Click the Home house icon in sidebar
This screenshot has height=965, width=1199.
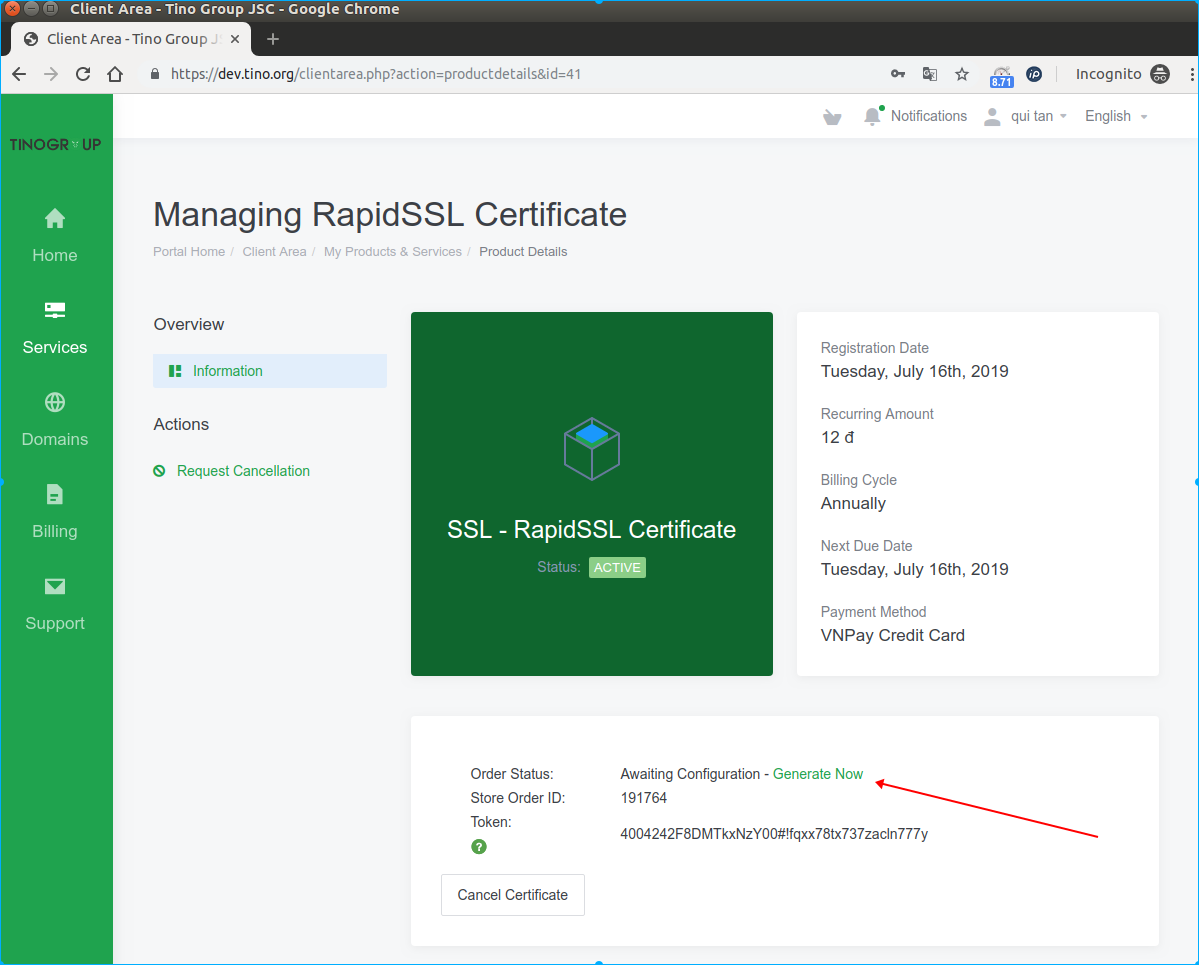[54, 219]
